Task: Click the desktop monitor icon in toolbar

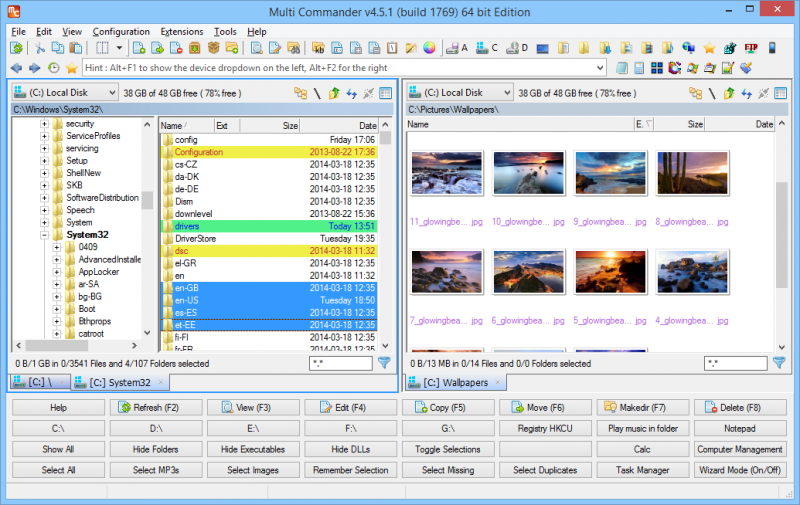Action: pyautogui.click(x=542, y=48)
